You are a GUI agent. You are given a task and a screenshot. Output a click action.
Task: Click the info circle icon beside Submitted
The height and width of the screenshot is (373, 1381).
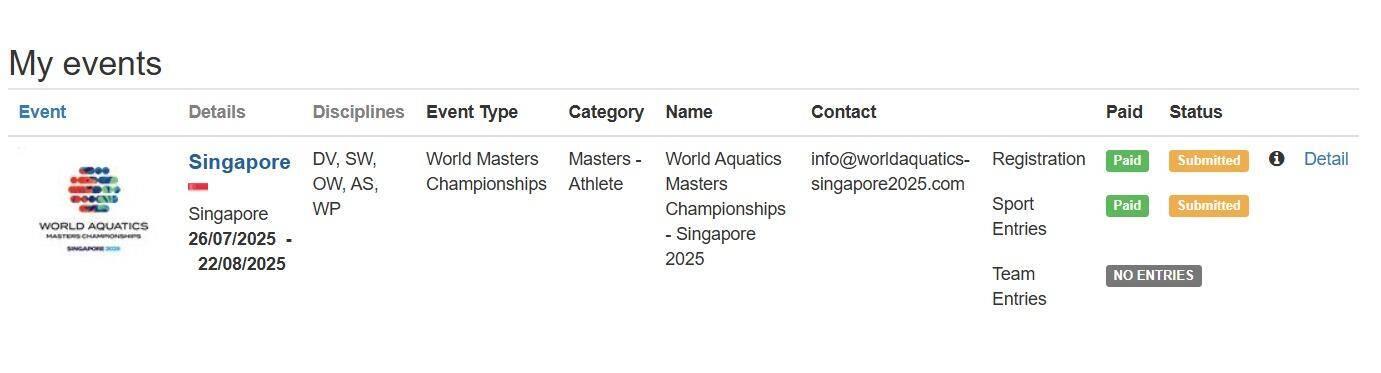[x=1276, y=158]
